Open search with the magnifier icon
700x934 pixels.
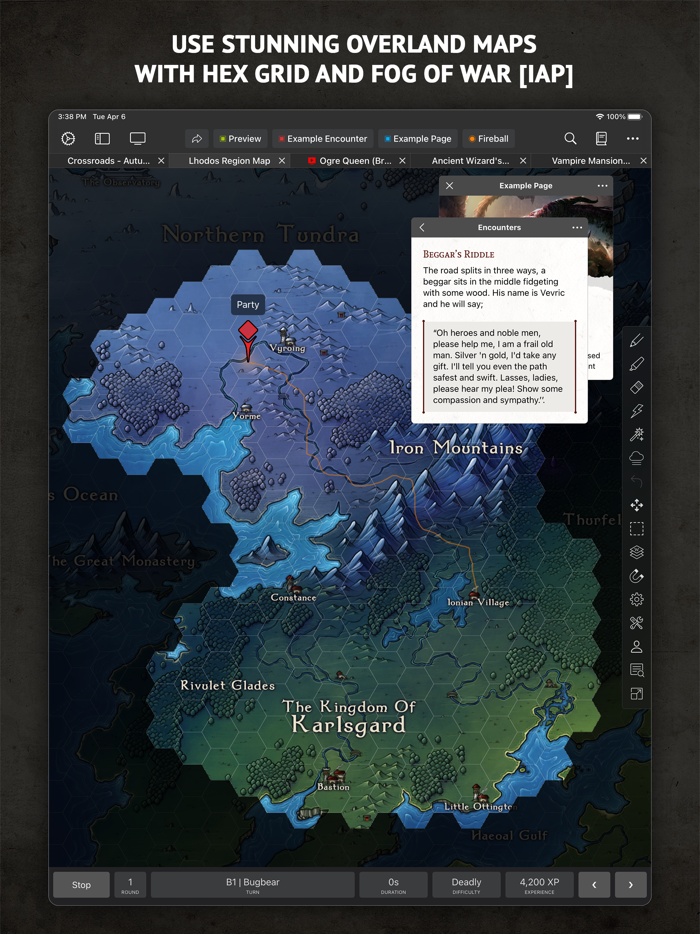(x=570, y=139)
